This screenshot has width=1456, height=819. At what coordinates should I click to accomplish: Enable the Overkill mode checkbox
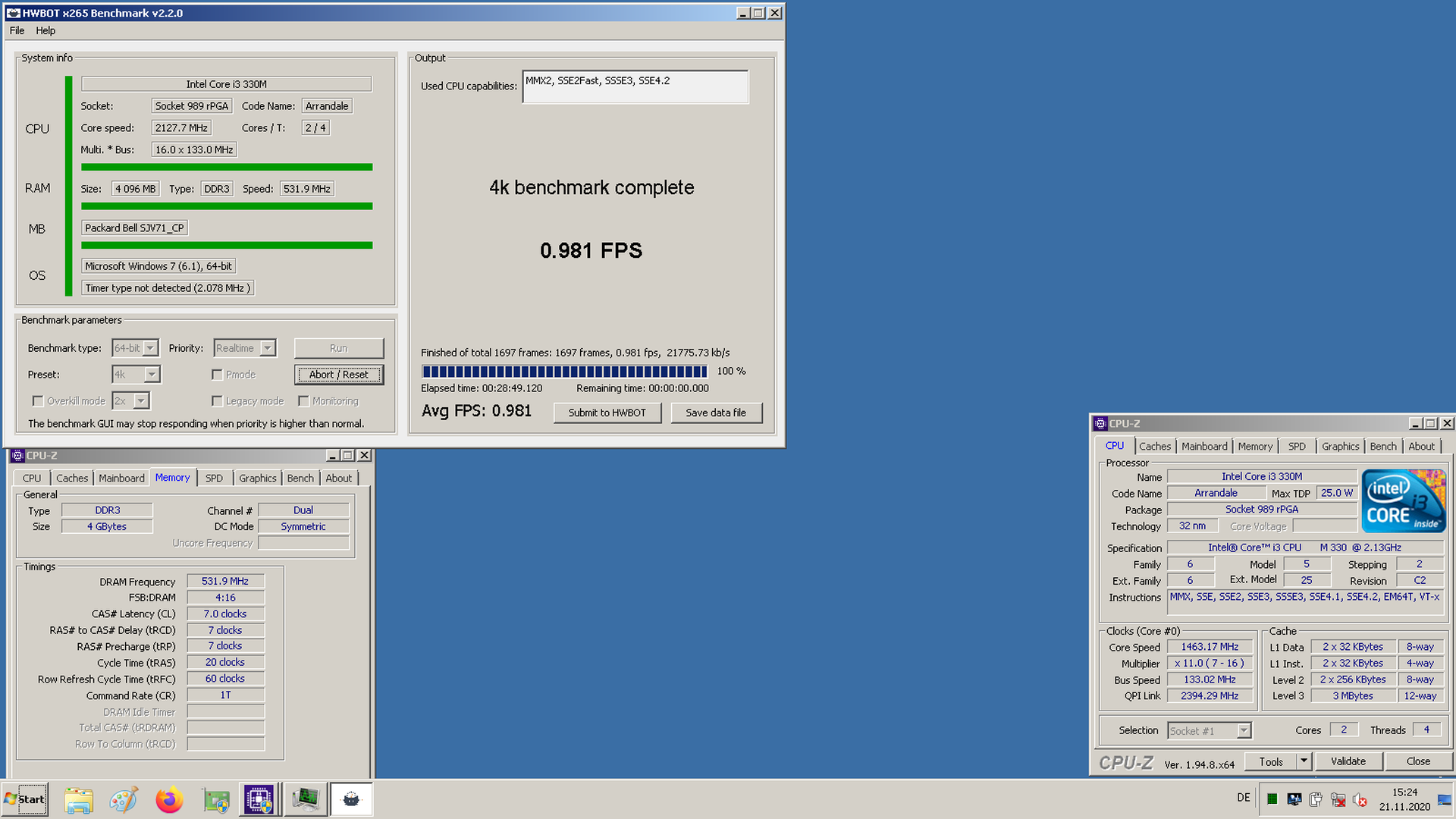[37, 401]
